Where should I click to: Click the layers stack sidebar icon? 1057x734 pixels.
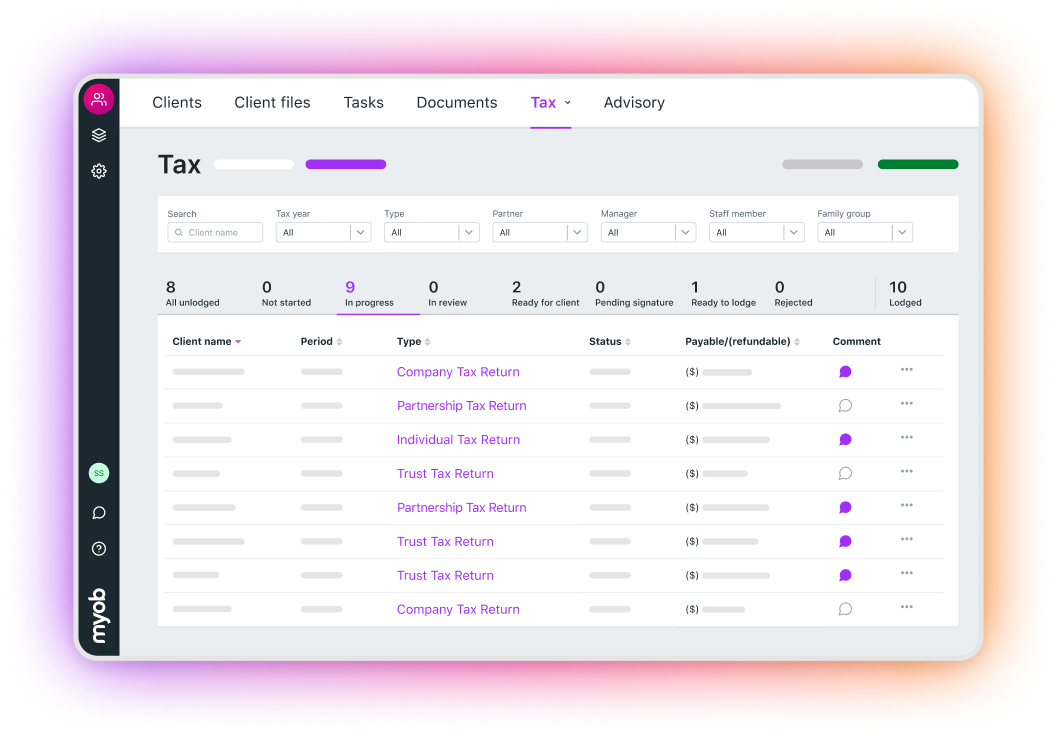pos(98,135)
